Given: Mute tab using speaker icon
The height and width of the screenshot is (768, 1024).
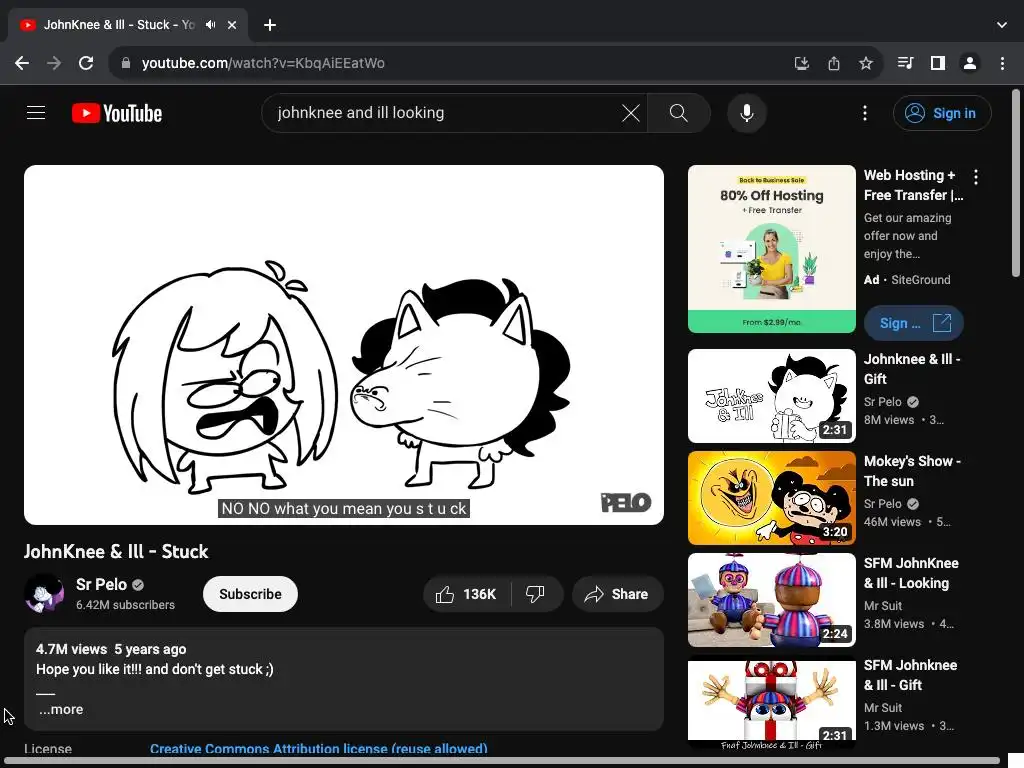Looking at the screenshot, I should click(x=210, y=25).
